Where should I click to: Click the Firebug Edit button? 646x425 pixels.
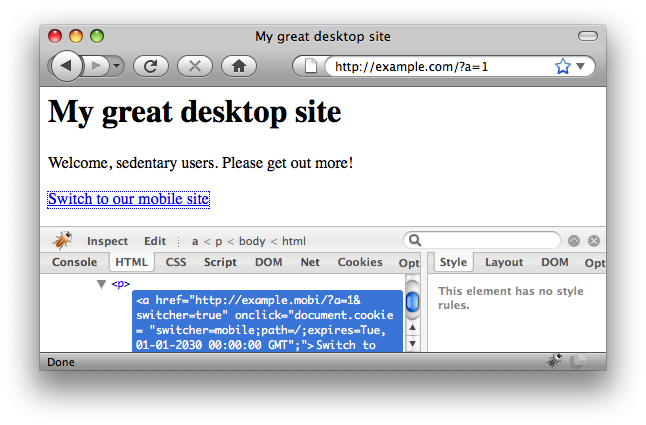[x=155, y=241]
